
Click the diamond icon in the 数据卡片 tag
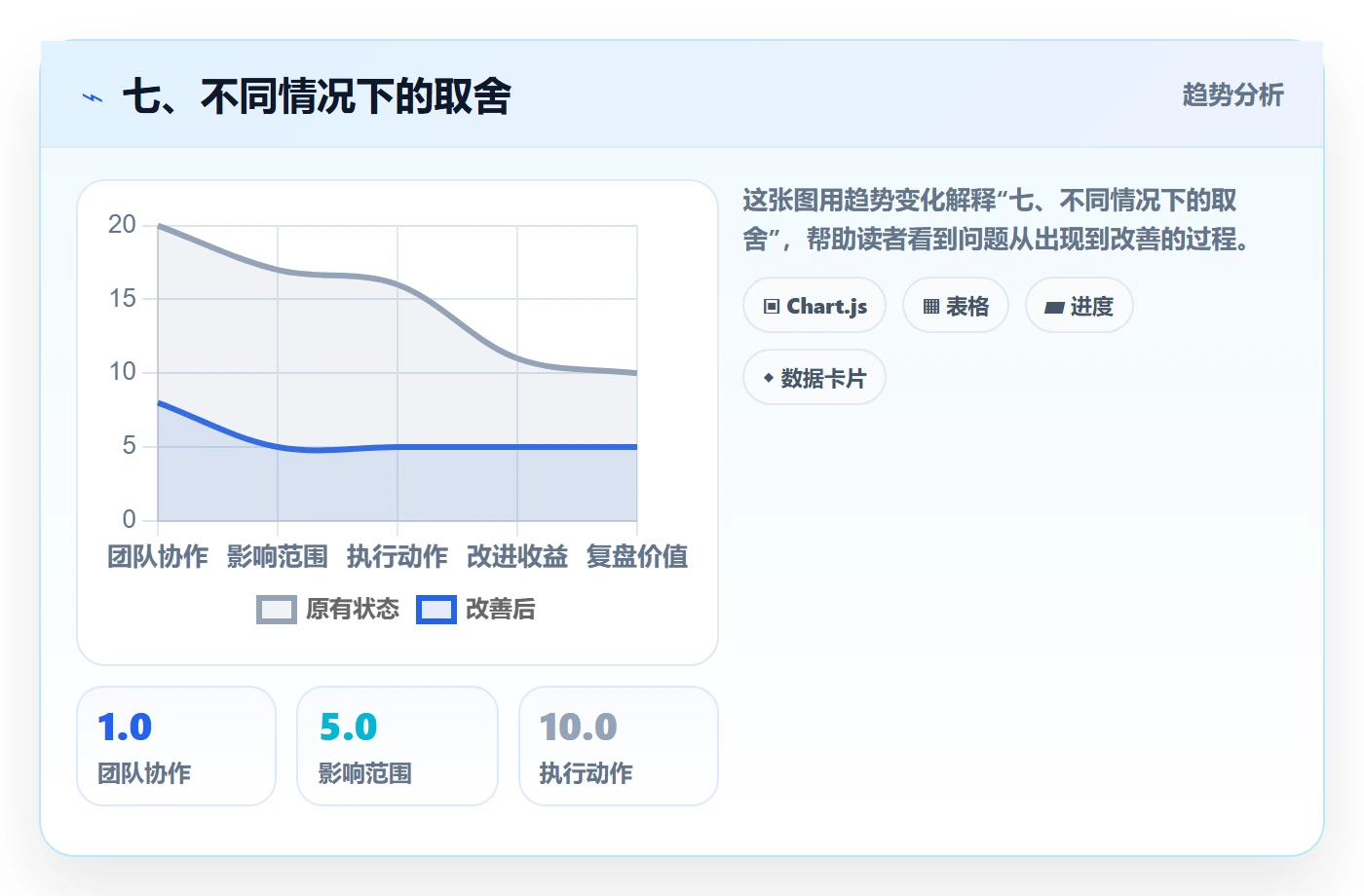click(769, 378)
